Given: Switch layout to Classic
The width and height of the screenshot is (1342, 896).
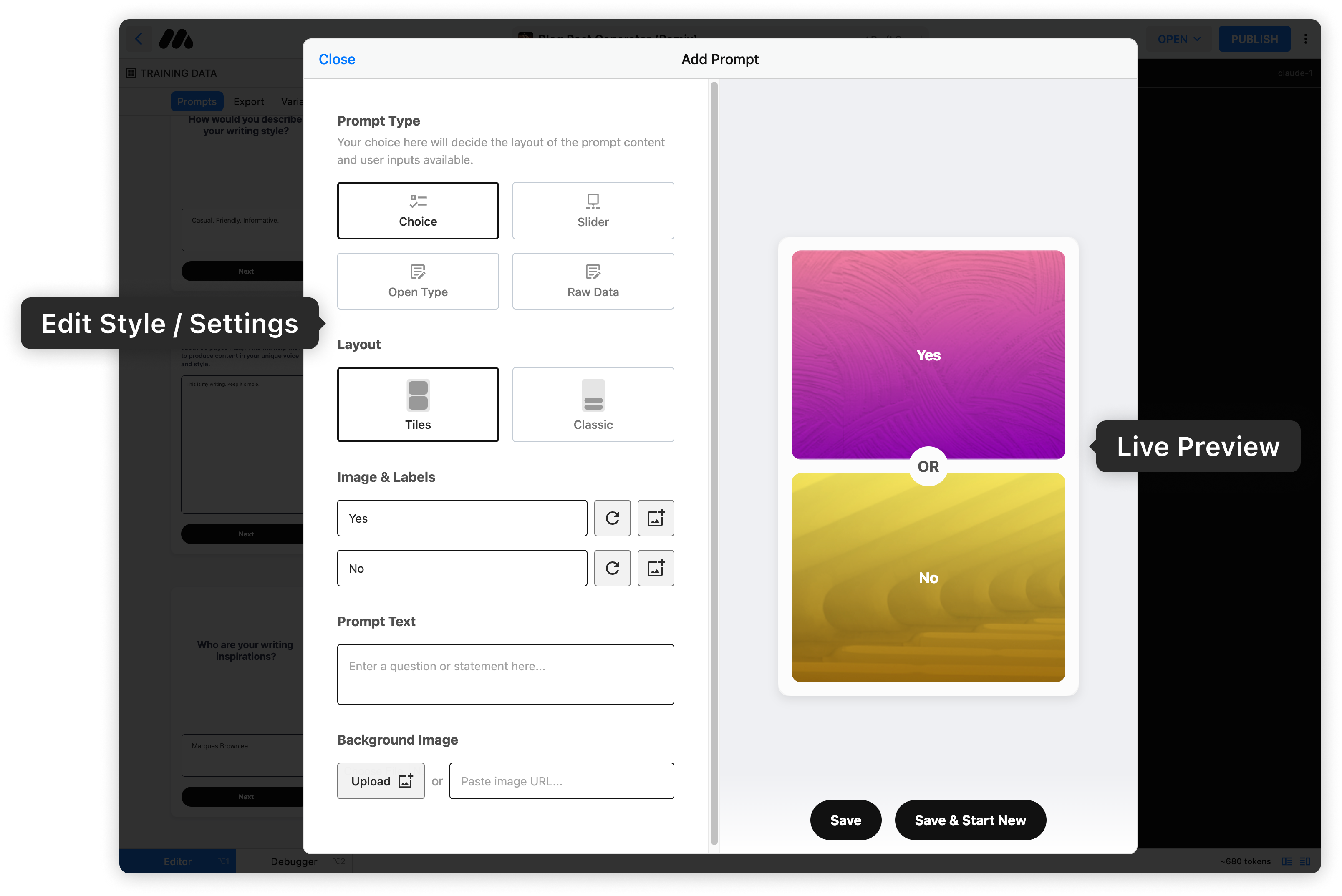Looking at the screenshot, I should tap(593, 405).
